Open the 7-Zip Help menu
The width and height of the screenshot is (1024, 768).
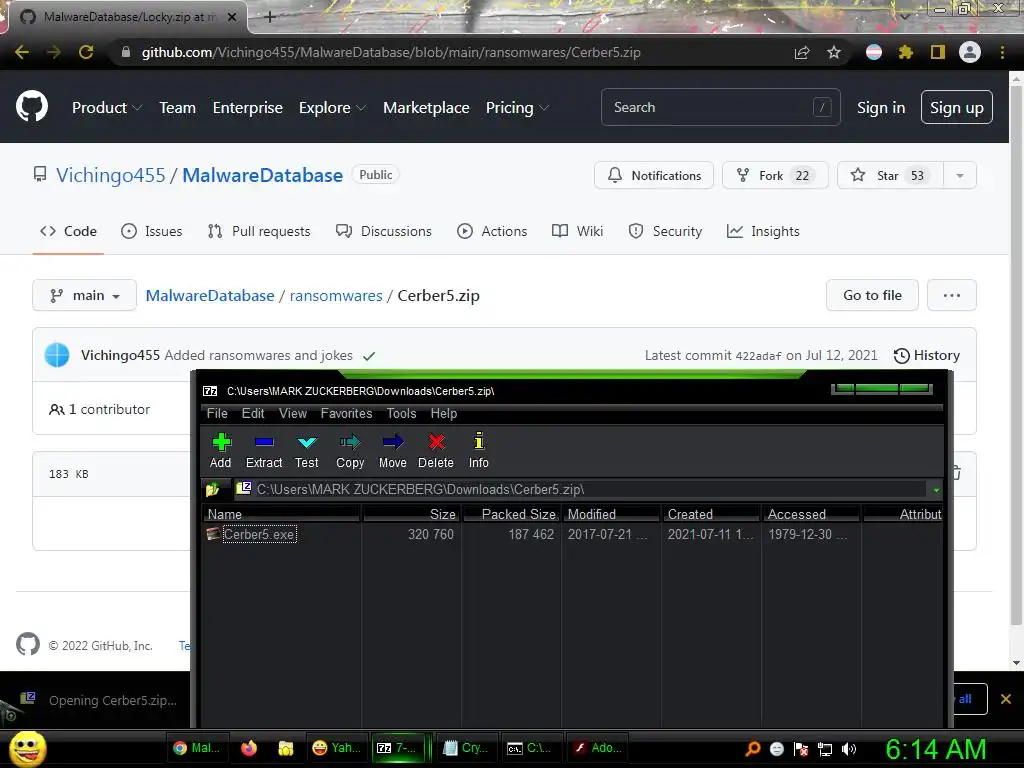coord(443,413)
